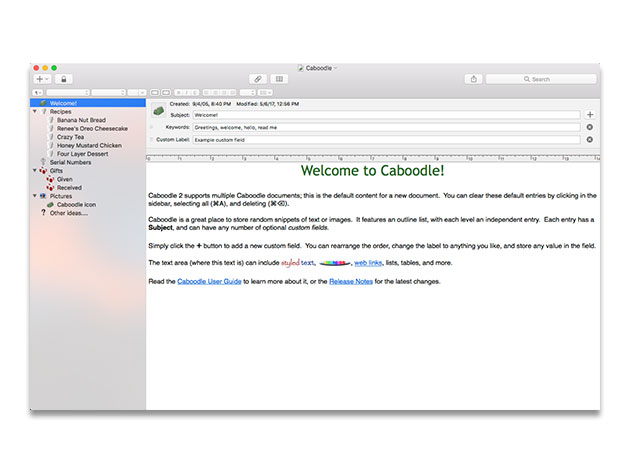
Task: Click the Given gift icon
Action: click(x=50, y=179)
